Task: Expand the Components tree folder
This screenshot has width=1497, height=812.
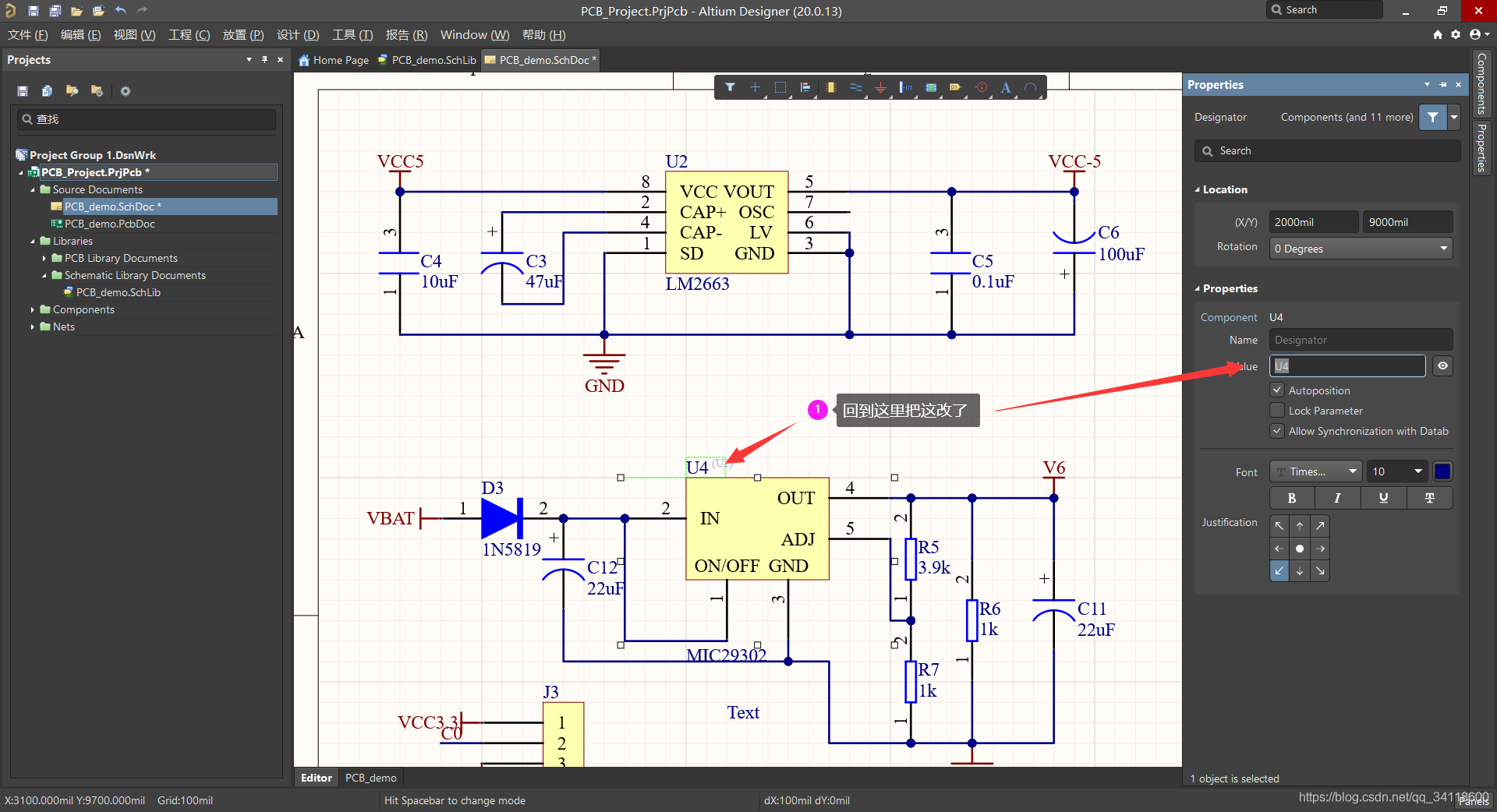Action: 33,309
